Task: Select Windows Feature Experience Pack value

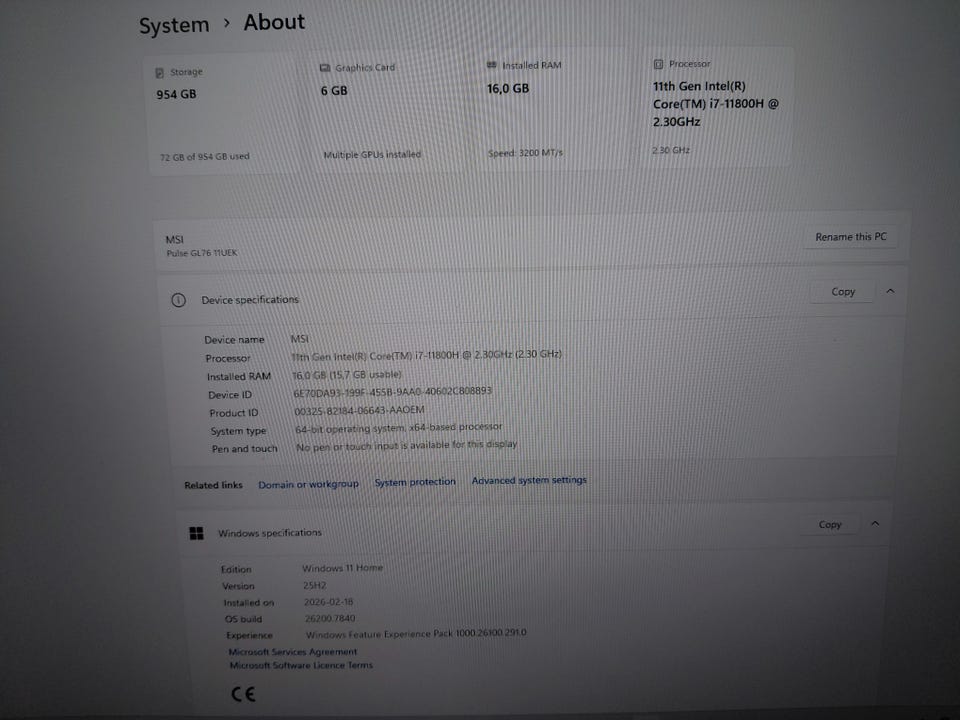Action: pos(416,634)
